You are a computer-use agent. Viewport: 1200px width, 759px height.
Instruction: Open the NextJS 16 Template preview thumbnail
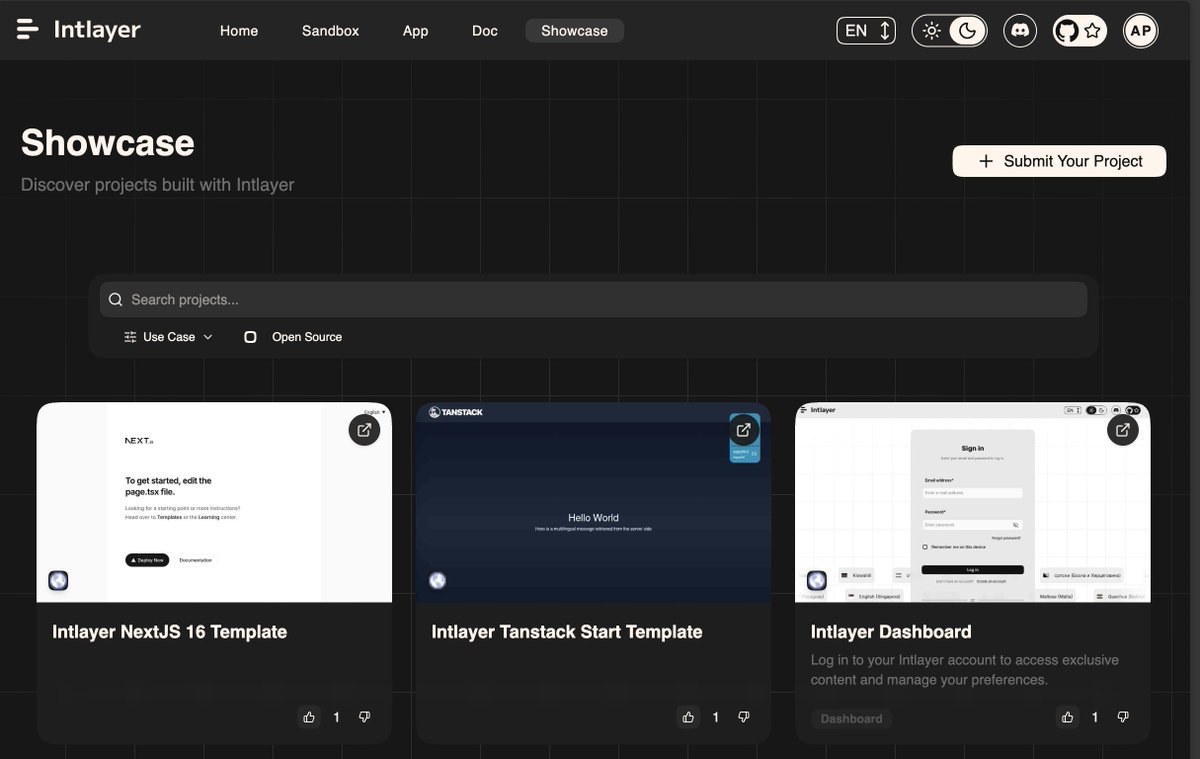coord(214,502)
